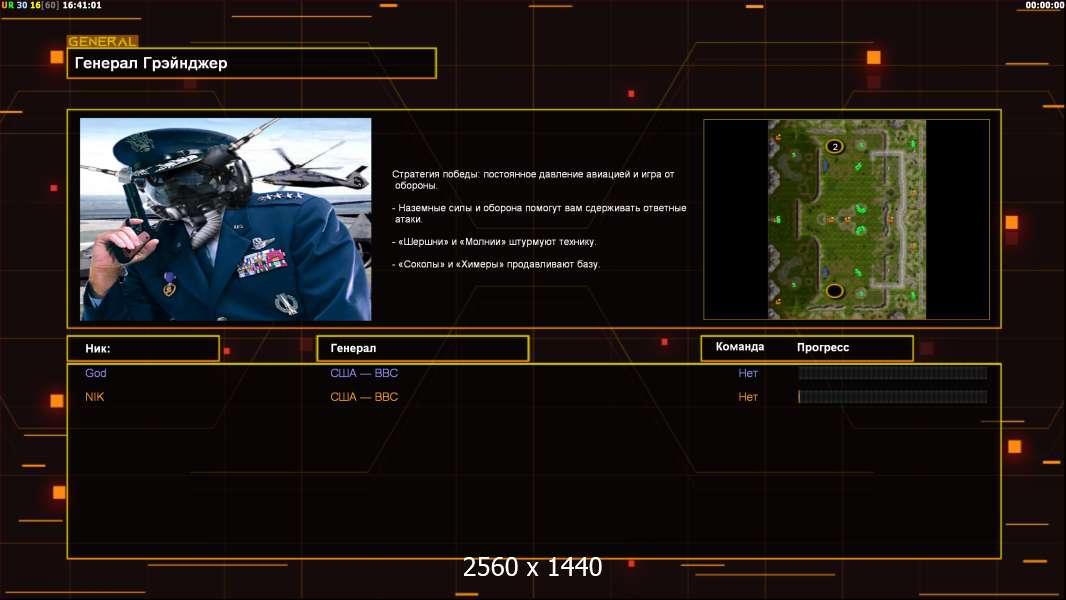Click the GENERAL label tag
1066x600 pixels.
pyautogui.click(x=102, y=42)
